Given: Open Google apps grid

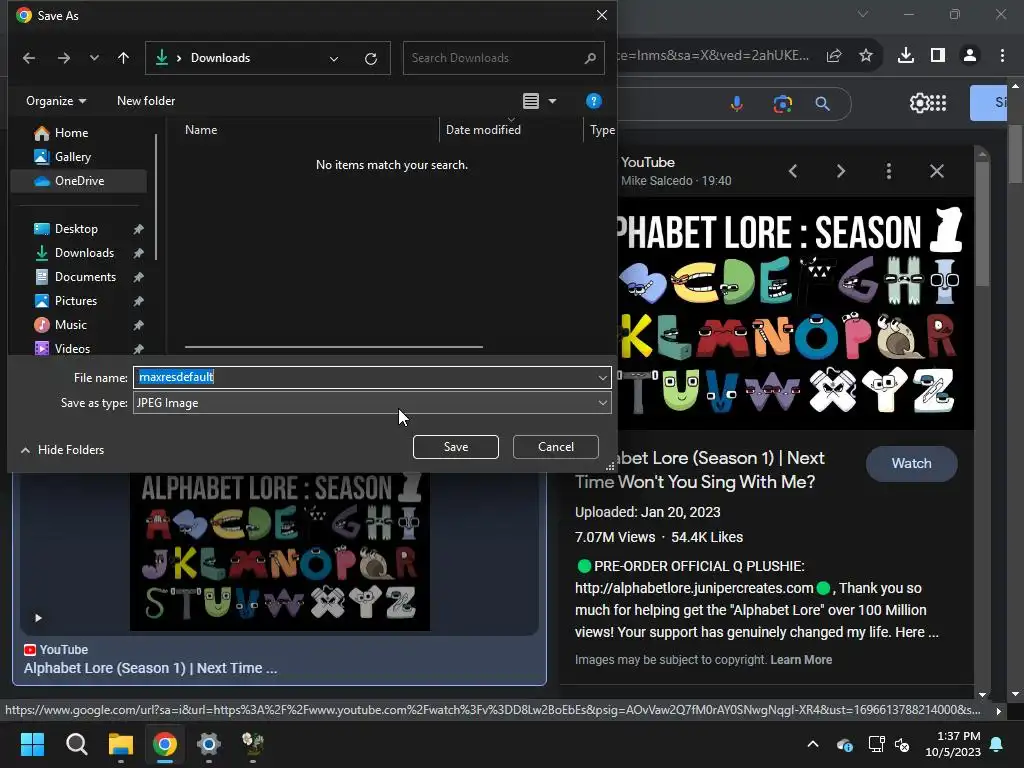Looking at the screenshot, I should point(938,103).
